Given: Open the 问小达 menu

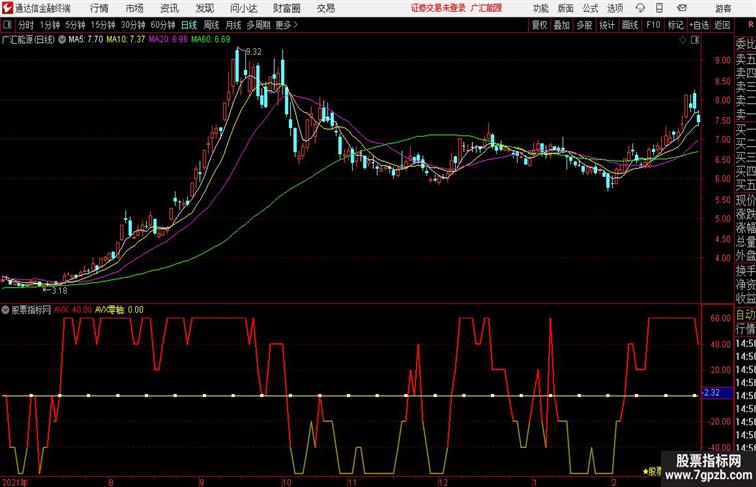Looking at the screenshot, I should coord(243,8).
